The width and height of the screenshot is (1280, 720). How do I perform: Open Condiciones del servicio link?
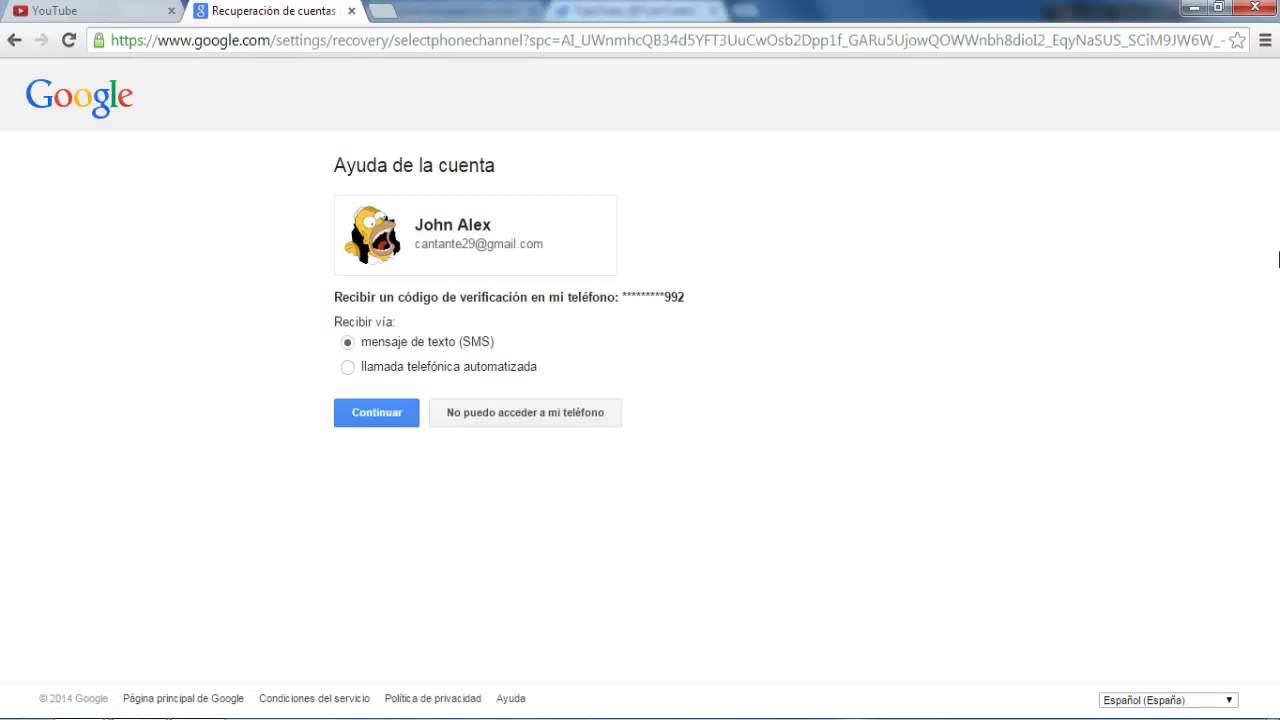(314, 699)
